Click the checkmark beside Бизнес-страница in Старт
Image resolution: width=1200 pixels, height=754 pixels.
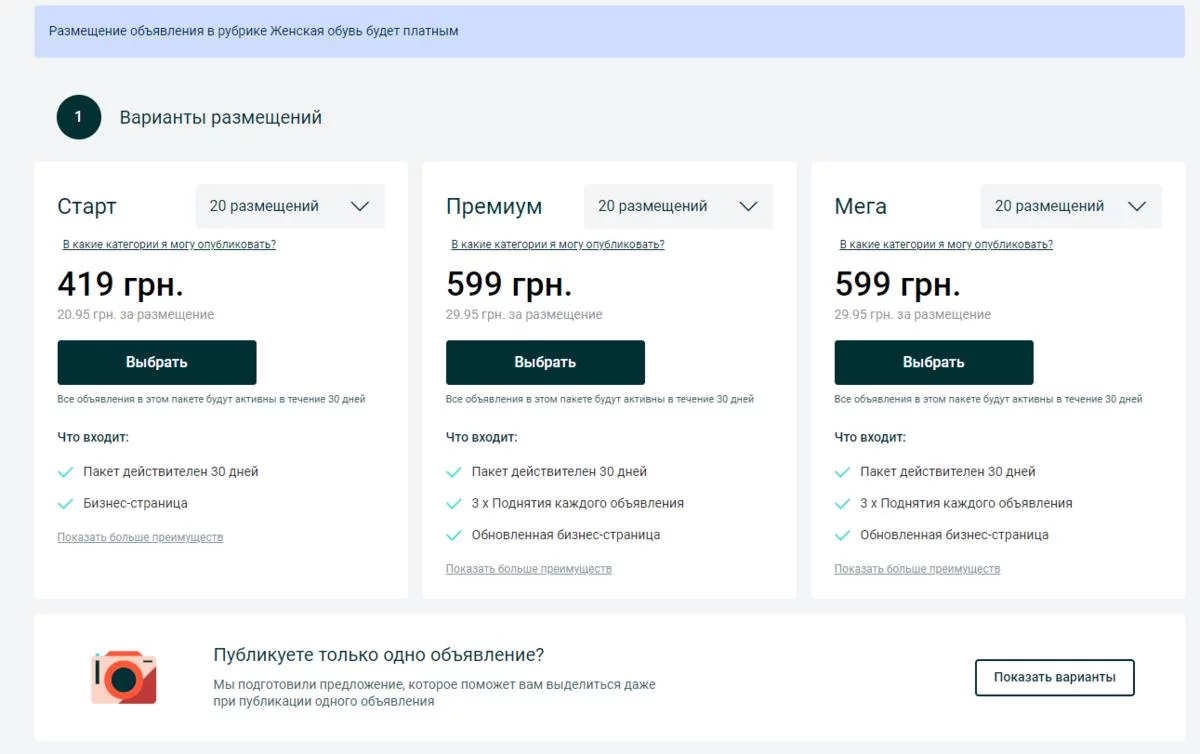click(66, 503)
